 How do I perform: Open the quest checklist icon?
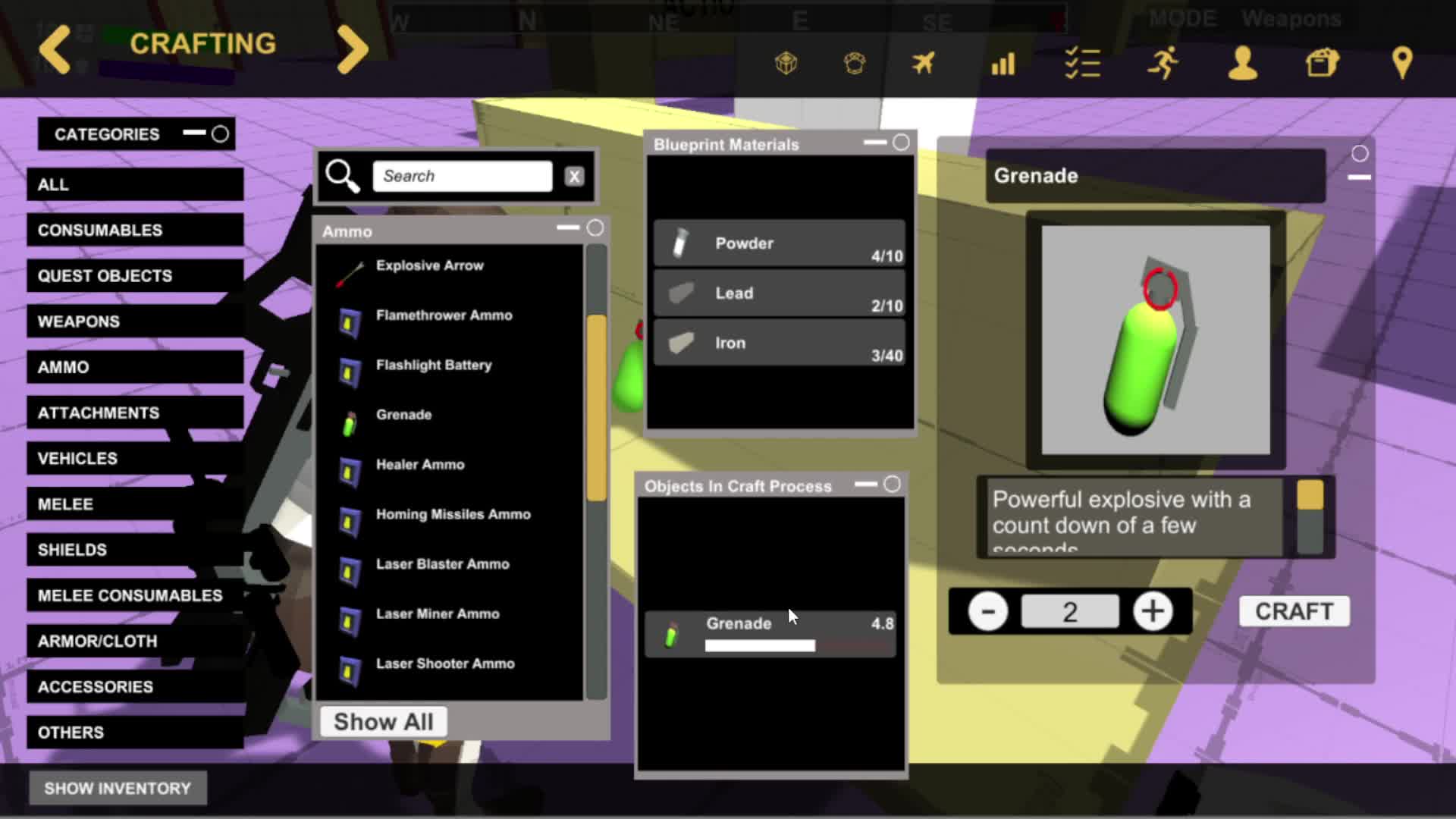click(x=1082, y=63)
